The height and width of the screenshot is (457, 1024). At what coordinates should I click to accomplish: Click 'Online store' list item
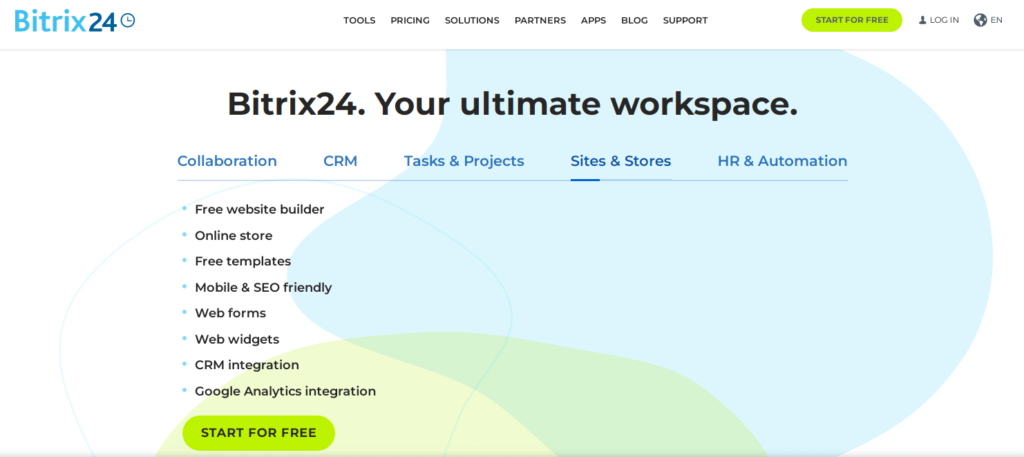(x=233, y=236)
